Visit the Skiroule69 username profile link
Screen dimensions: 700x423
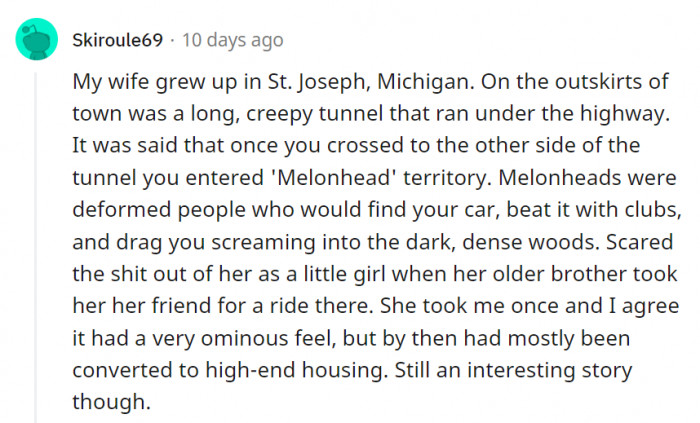(118, 40)
